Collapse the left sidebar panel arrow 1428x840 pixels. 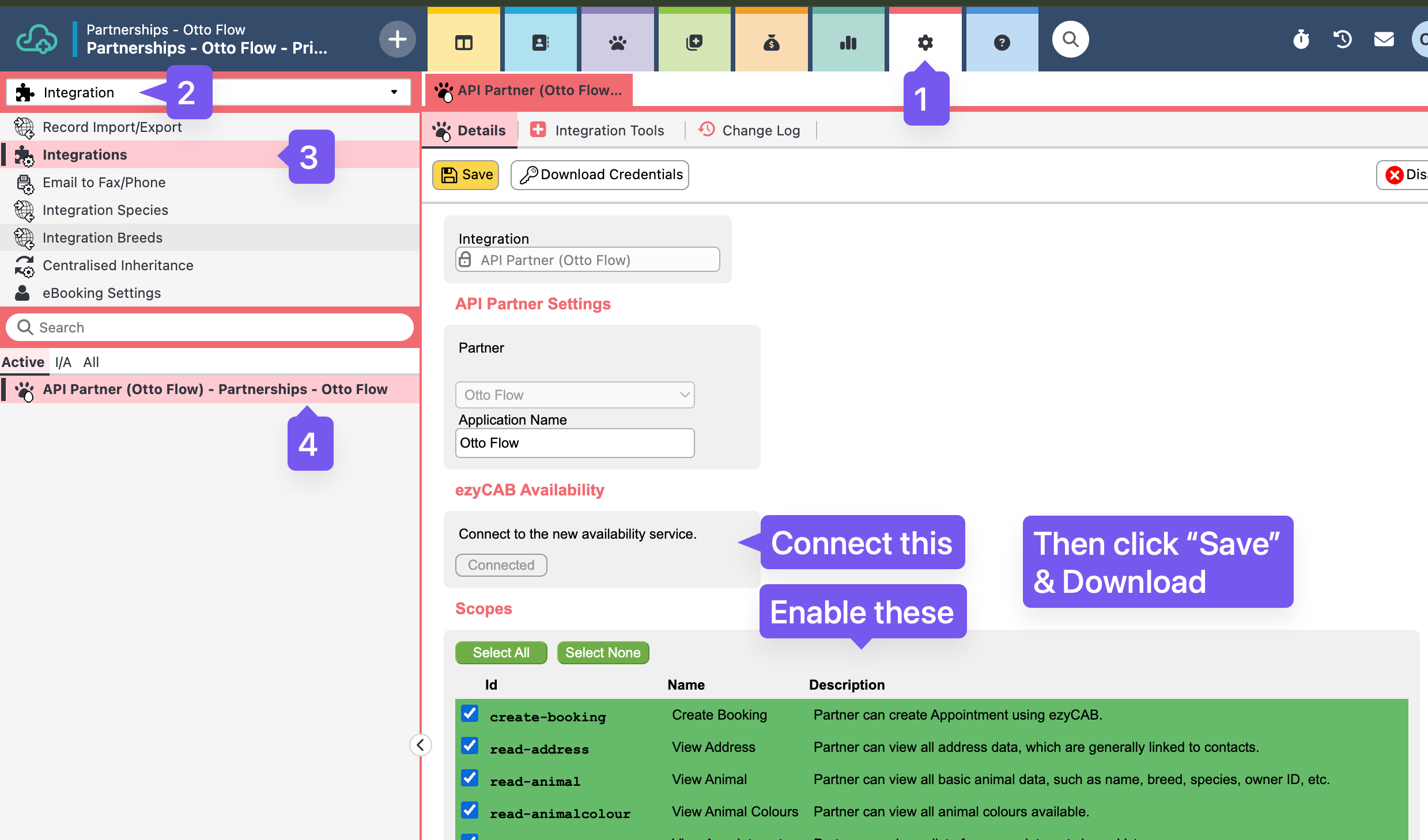coord(420,745)
